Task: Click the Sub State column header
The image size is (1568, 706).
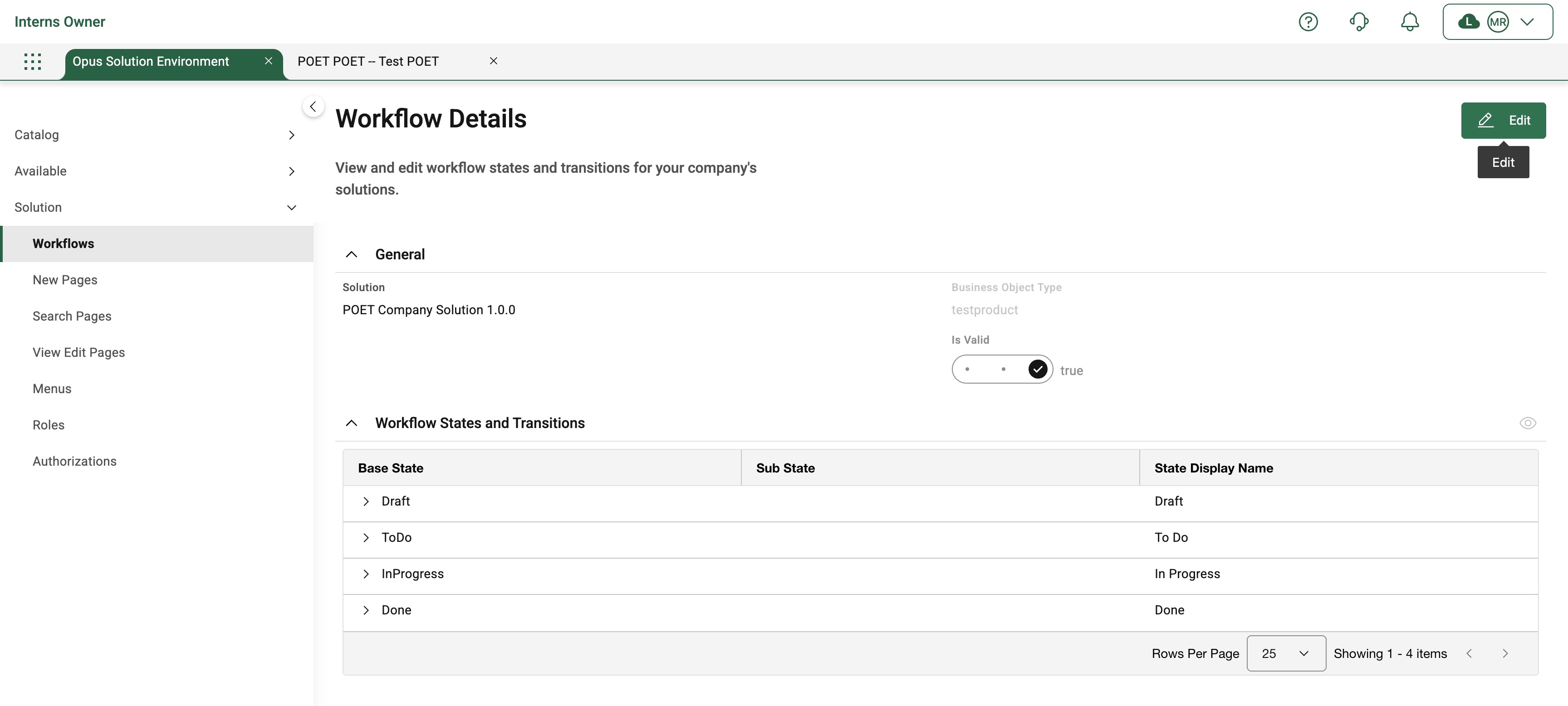Action: (940, 468)
